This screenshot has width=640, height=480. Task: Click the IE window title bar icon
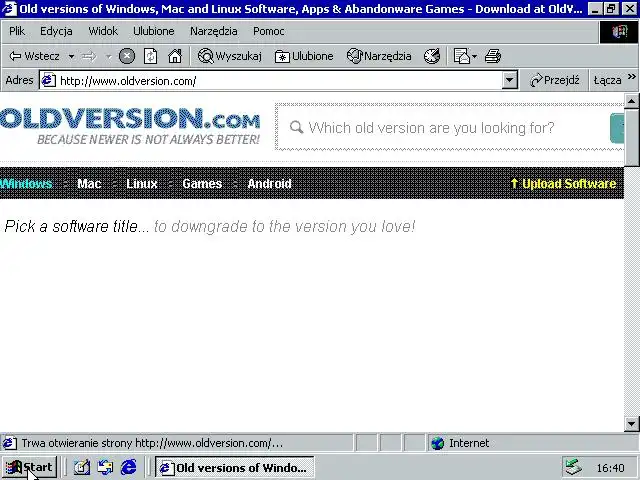[9, 9]
